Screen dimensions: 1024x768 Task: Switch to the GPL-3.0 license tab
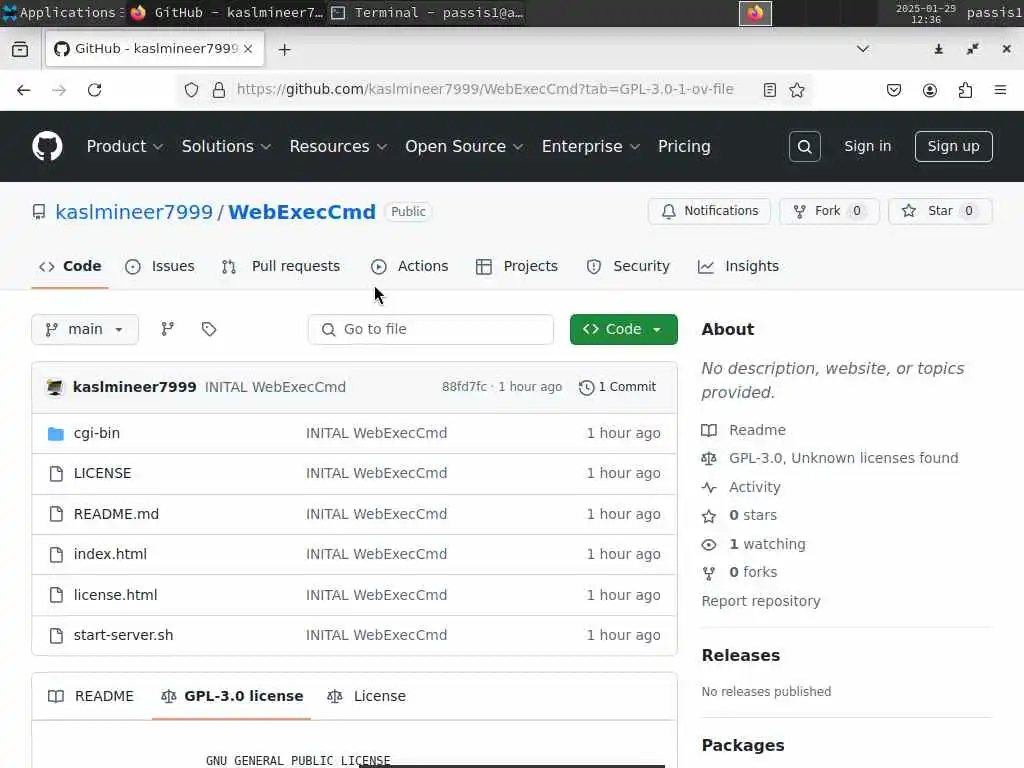tap(232, 696)
